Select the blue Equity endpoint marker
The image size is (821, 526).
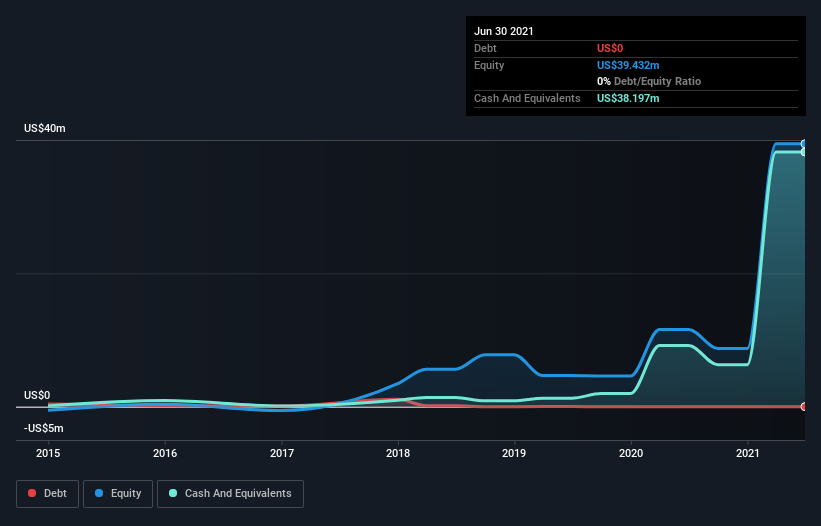tap(804, 143)
